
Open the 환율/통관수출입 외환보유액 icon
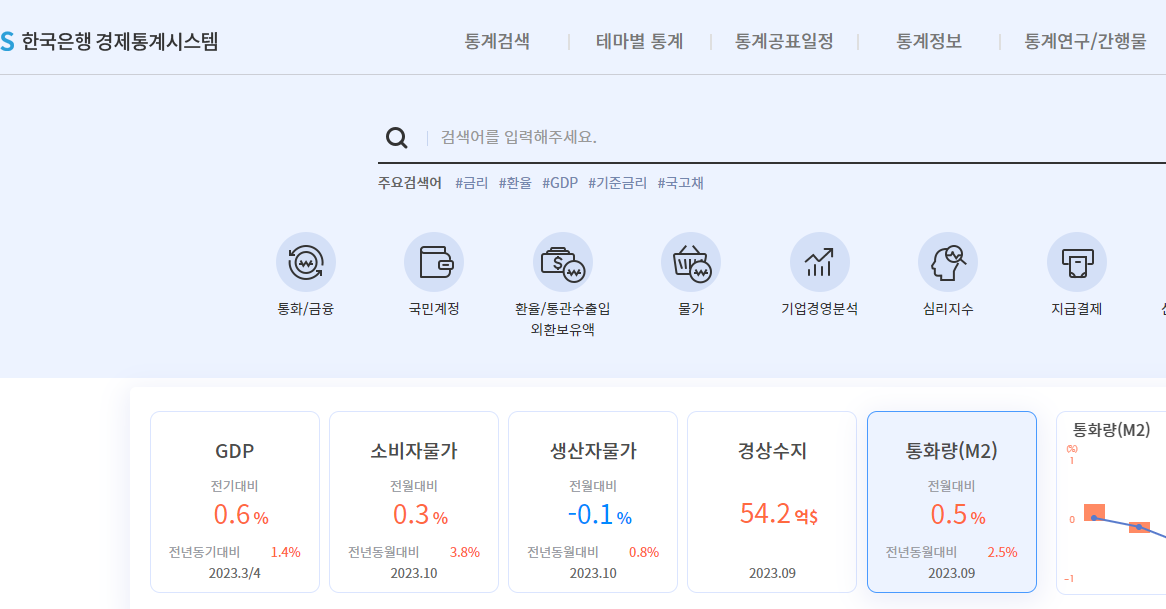click(563, 261)
